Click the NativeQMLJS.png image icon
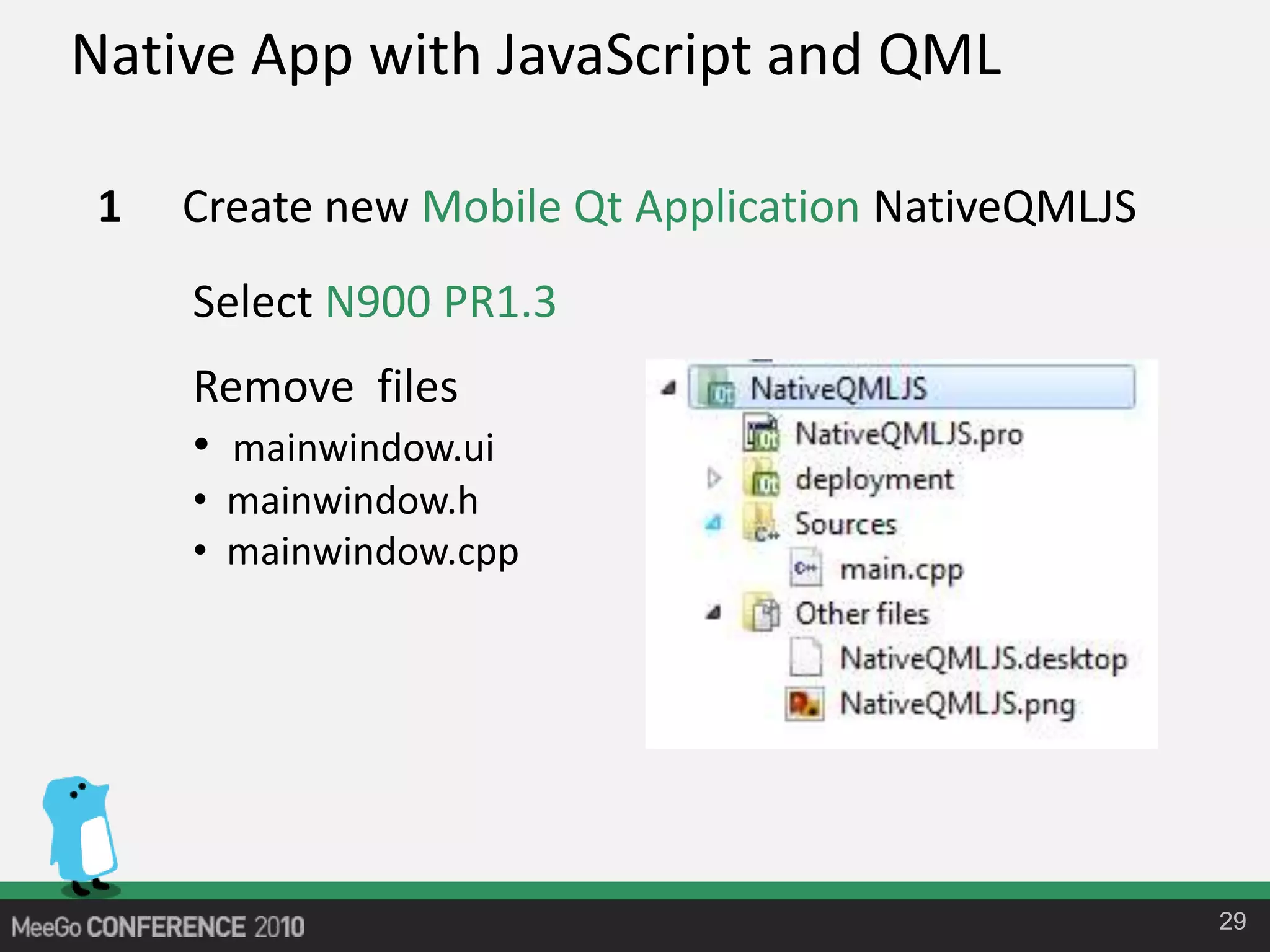 pos(805,704)
